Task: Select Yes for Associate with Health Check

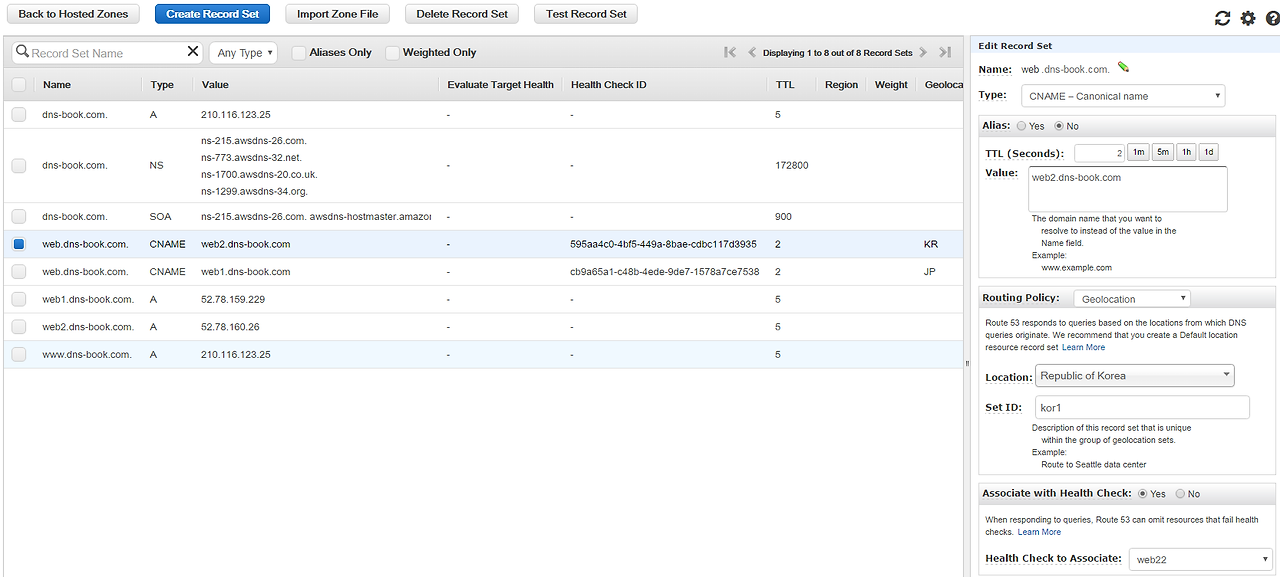Action: (x=1141, y=494)
